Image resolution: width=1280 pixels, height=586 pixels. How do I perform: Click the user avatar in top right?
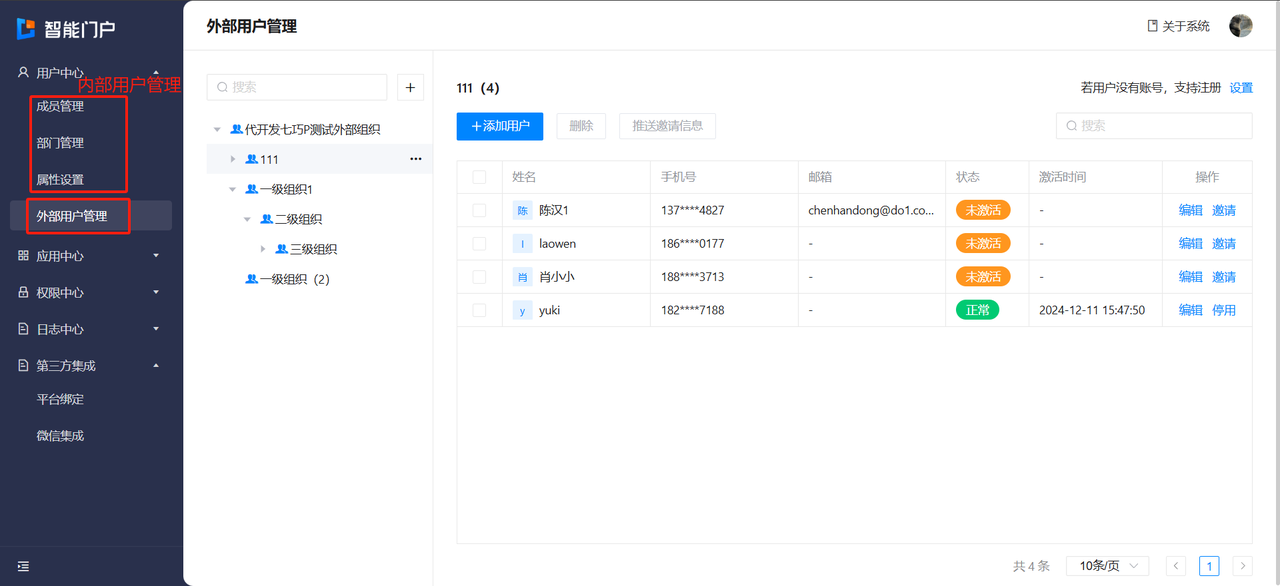tap(1240, 26)
